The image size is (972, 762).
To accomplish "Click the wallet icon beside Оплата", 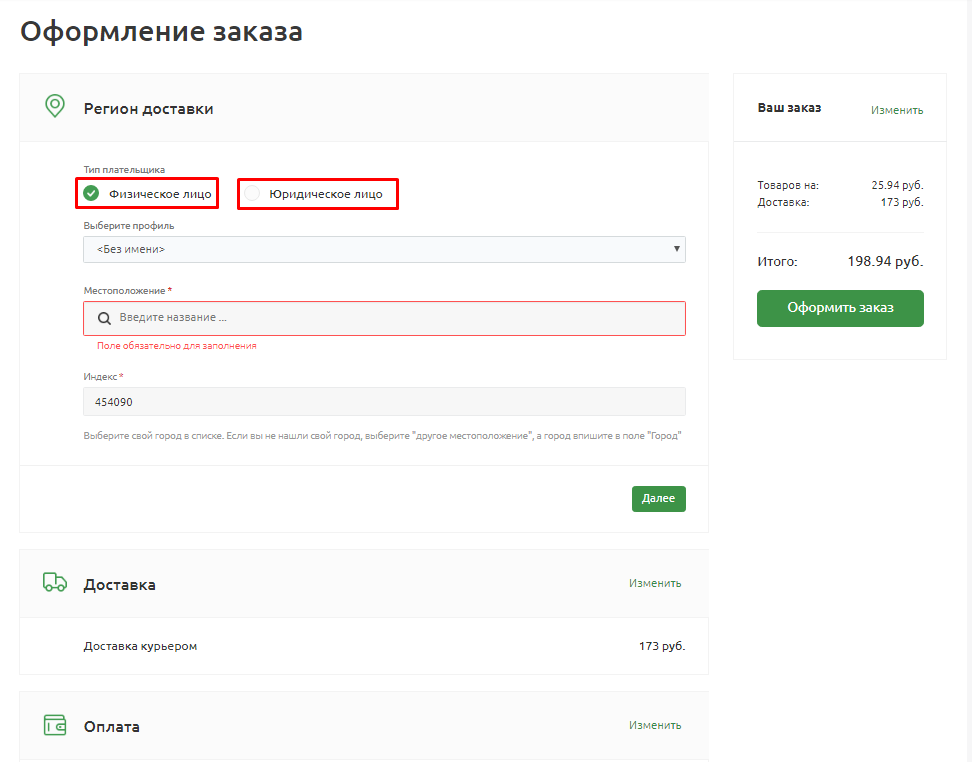I will [55, 725].
